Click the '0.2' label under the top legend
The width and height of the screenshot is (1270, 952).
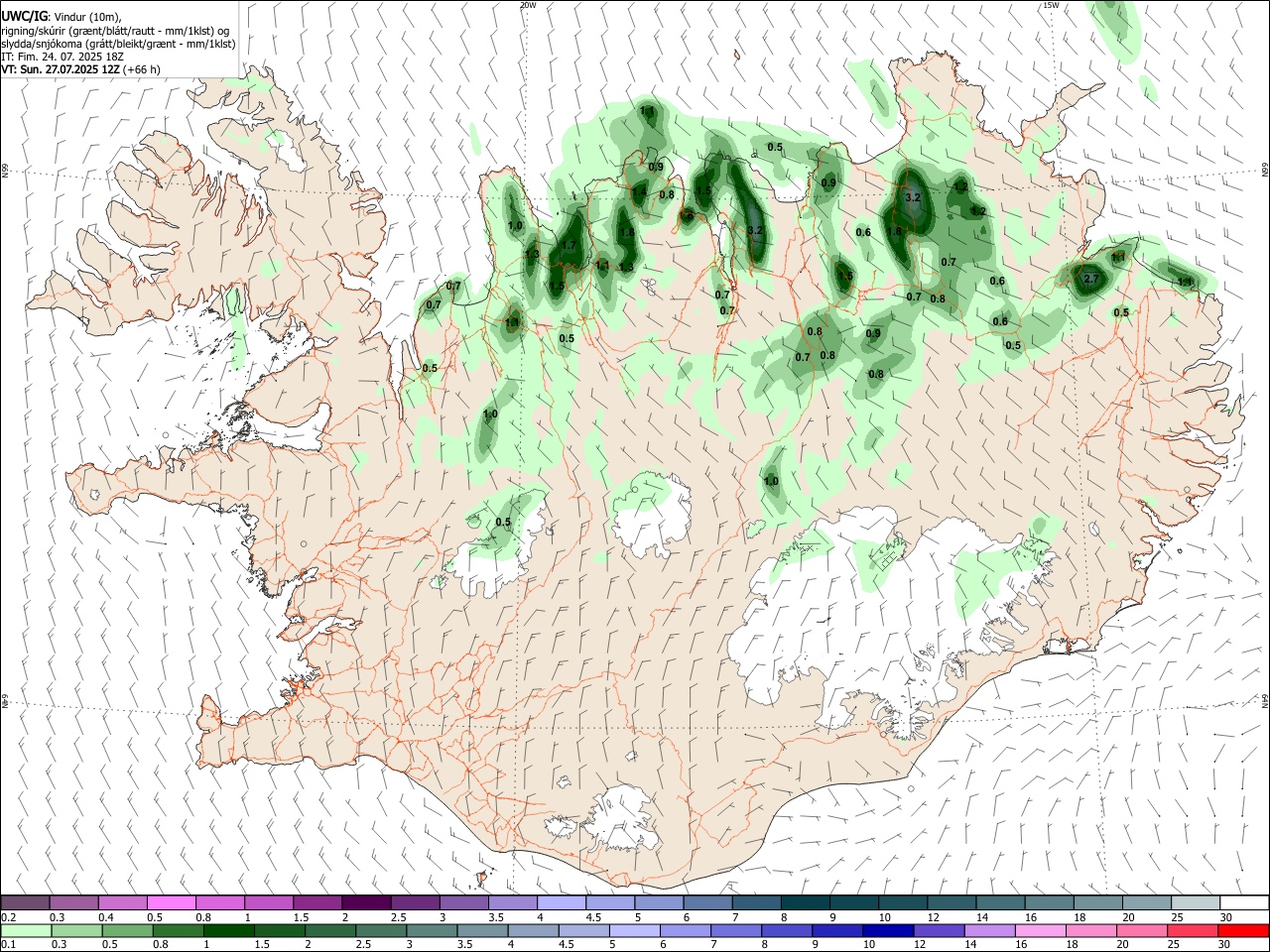(9, 917)
